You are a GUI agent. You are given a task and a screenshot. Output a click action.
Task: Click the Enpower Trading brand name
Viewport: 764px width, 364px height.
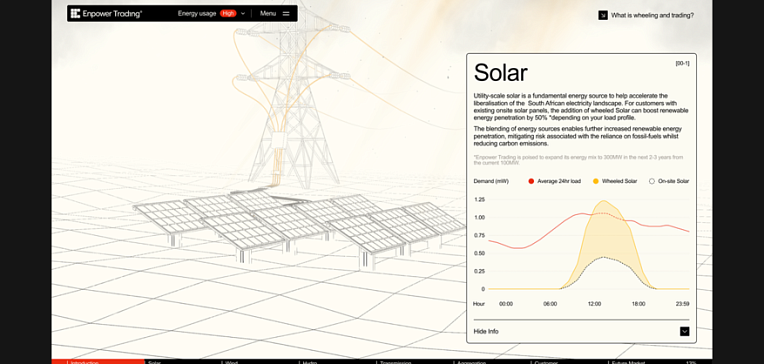112,14
